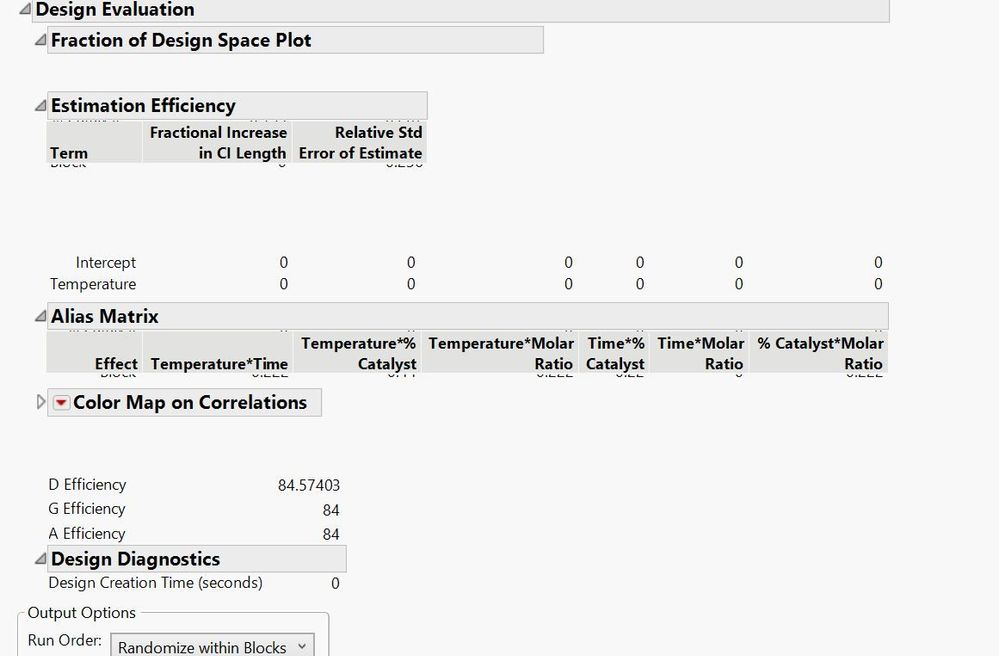Click the Temperature*% Catalyst column header
Viewport: 999px width, 656px height.
pyautogui.click(x=358, y=354)
